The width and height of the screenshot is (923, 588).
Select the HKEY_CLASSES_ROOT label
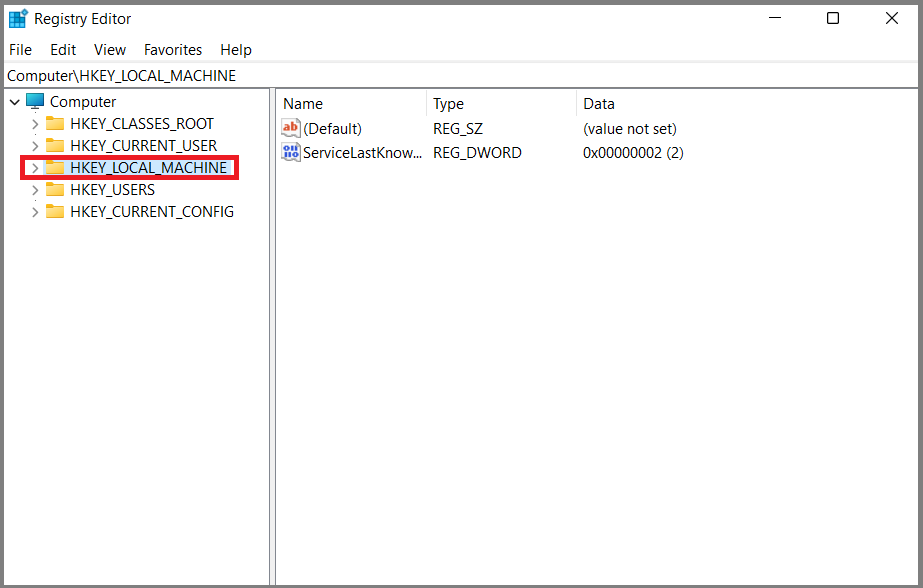point(142,124)
